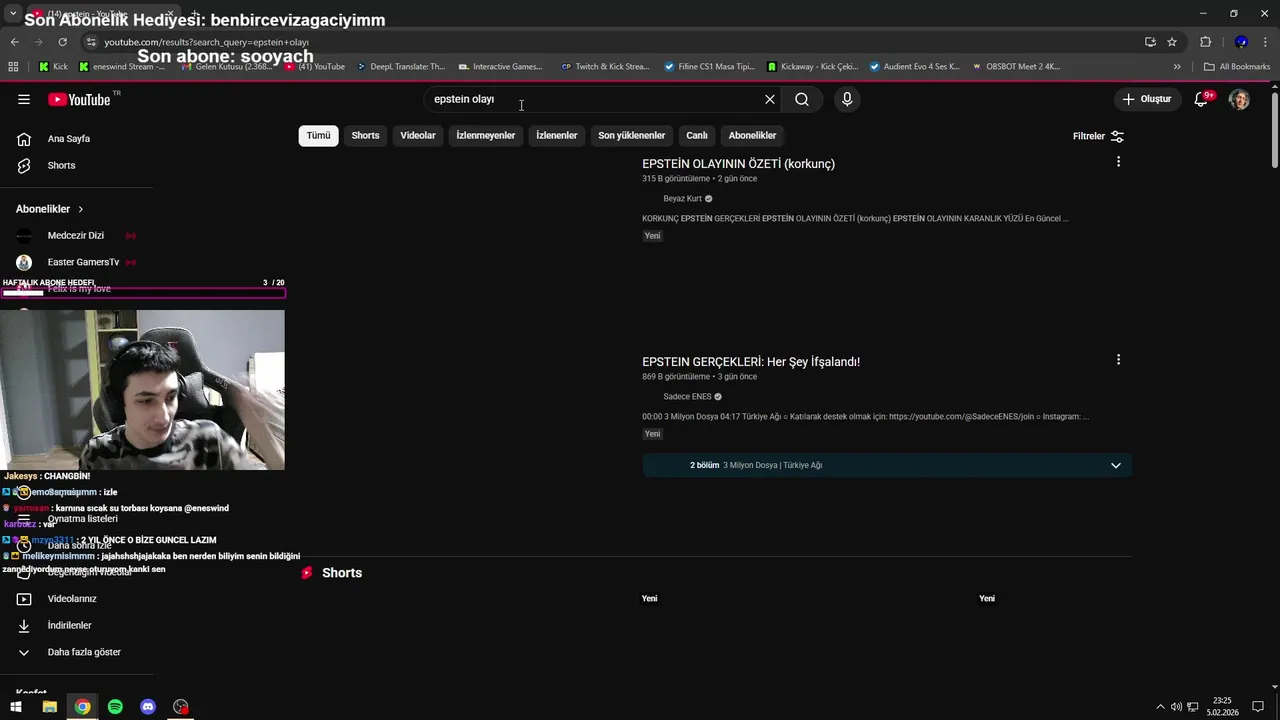
Task: Open the Filtreler search filters
Action: point(1098,136)
